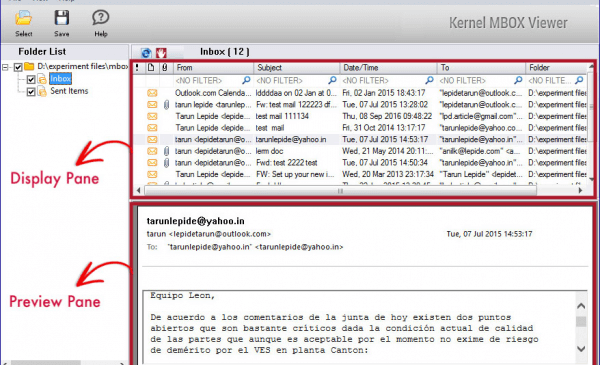Click email list horizontal scrollbar thumb
The width and height of the screenshot is (600, 365).
coord(340,191)
